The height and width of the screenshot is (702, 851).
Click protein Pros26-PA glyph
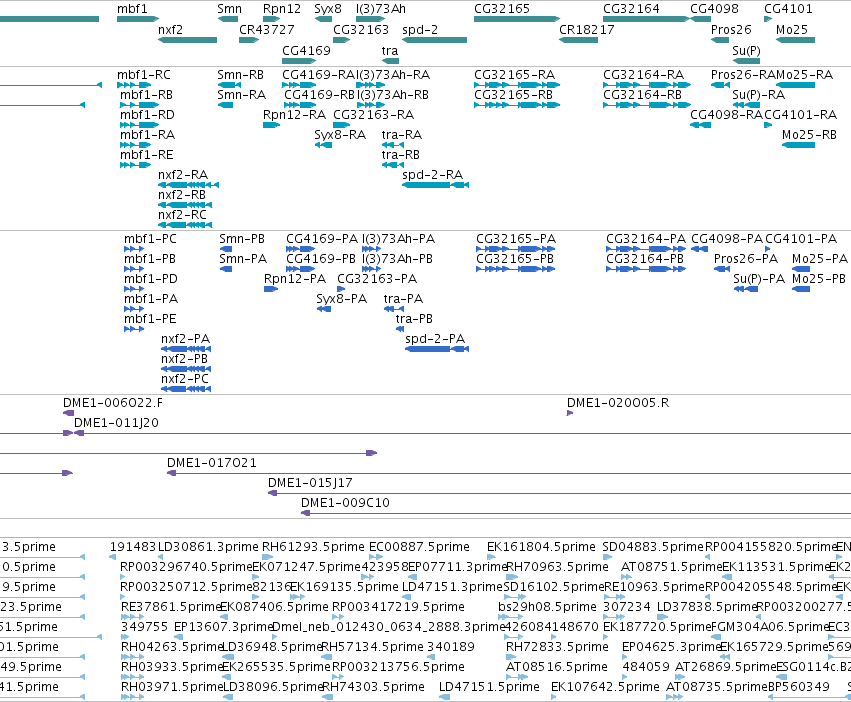[x=722, y=269]
